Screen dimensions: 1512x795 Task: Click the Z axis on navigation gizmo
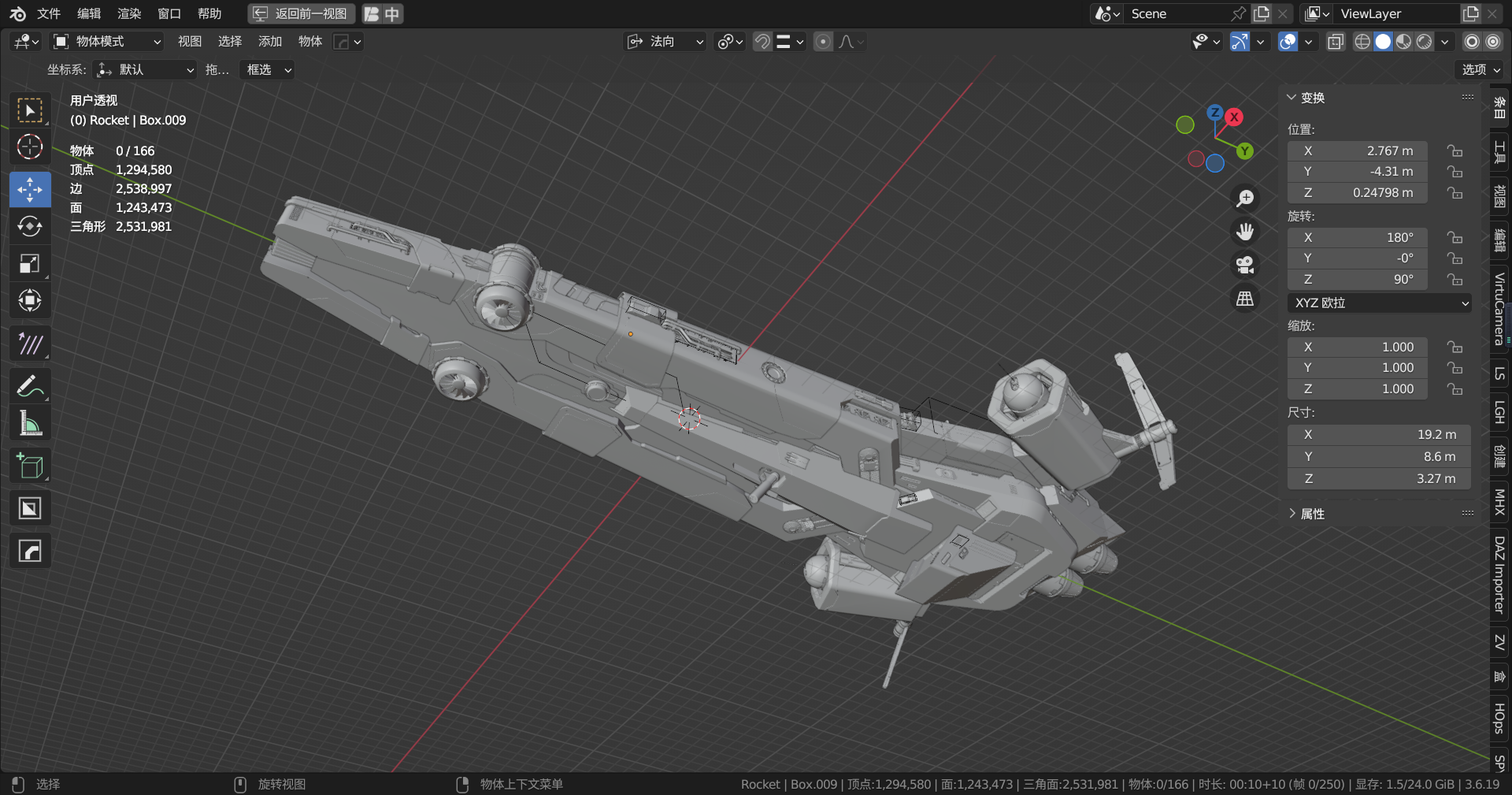(1215, 113)
